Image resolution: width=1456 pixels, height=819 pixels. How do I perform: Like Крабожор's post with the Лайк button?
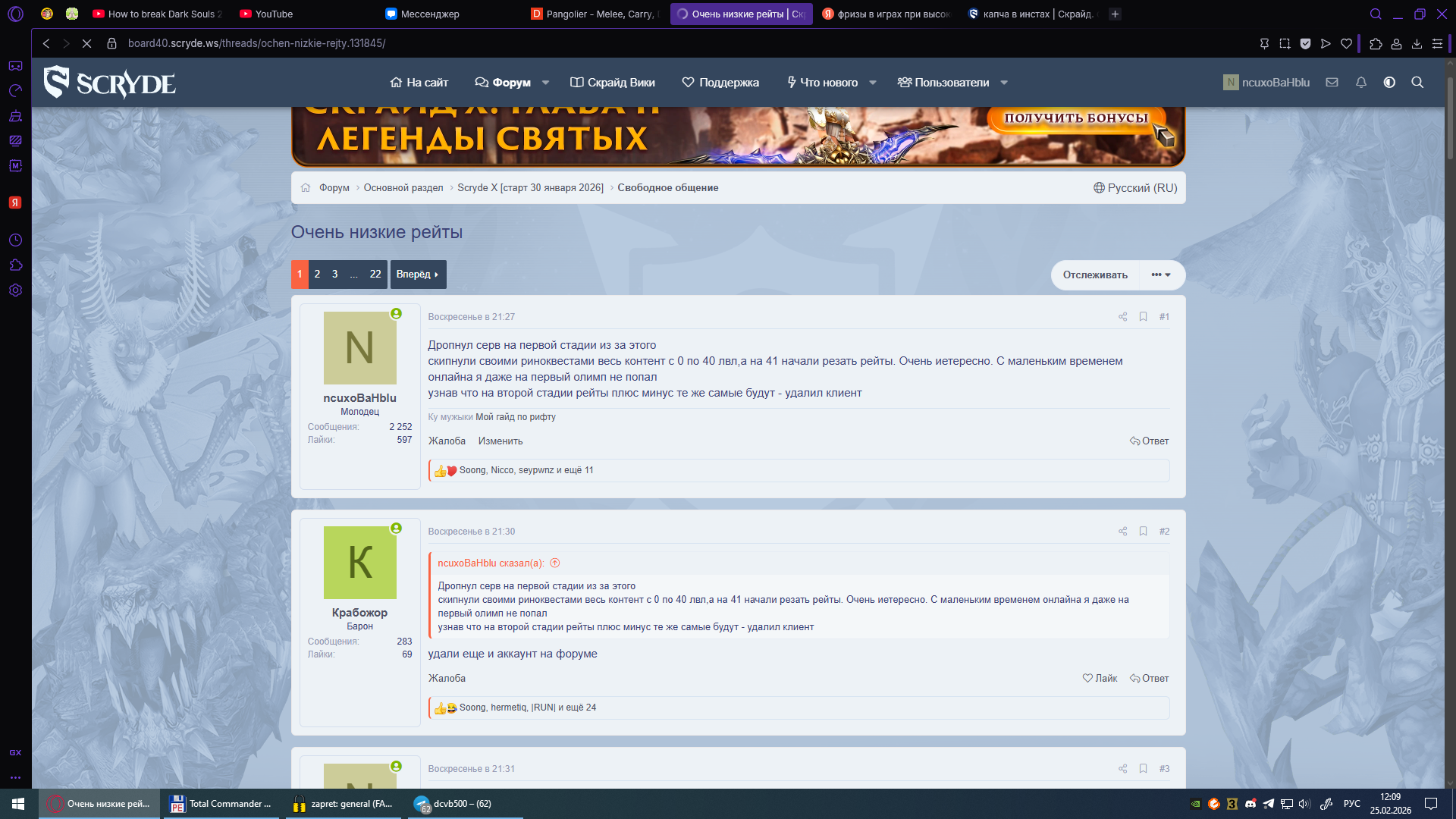click(x=1100, y=679)
